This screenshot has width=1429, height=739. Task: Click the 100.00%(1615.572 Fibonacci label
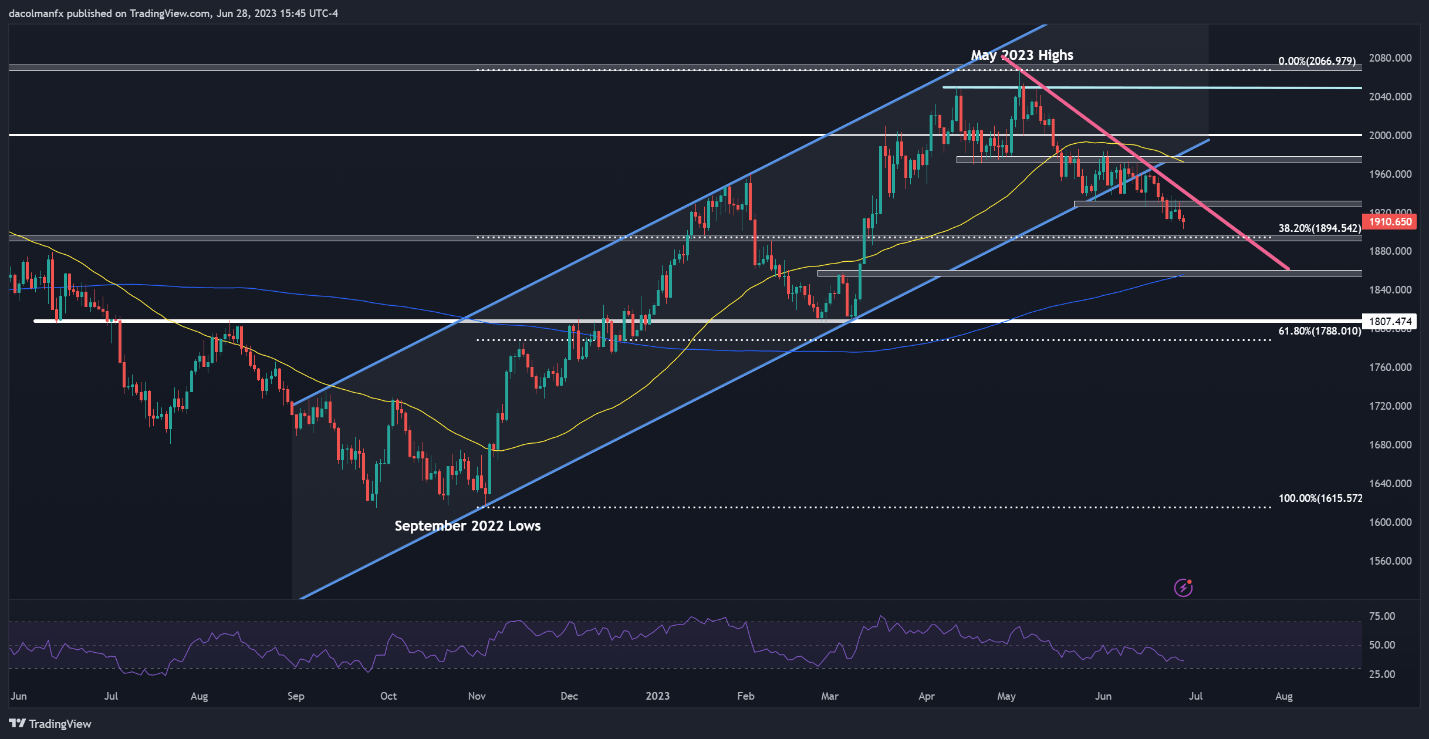coord(1320,497)
